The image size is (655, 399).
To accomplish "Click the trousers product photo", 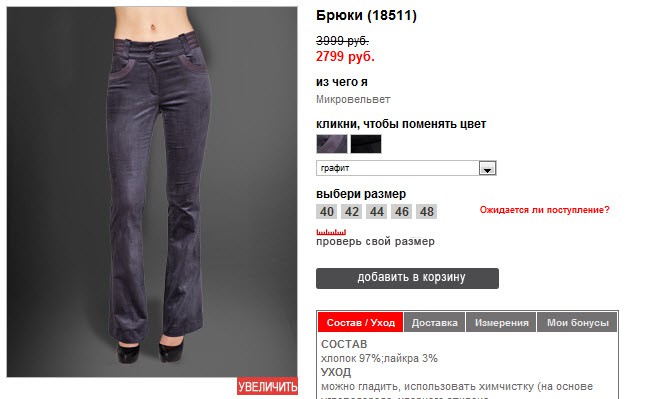I will tap(152, 192).
